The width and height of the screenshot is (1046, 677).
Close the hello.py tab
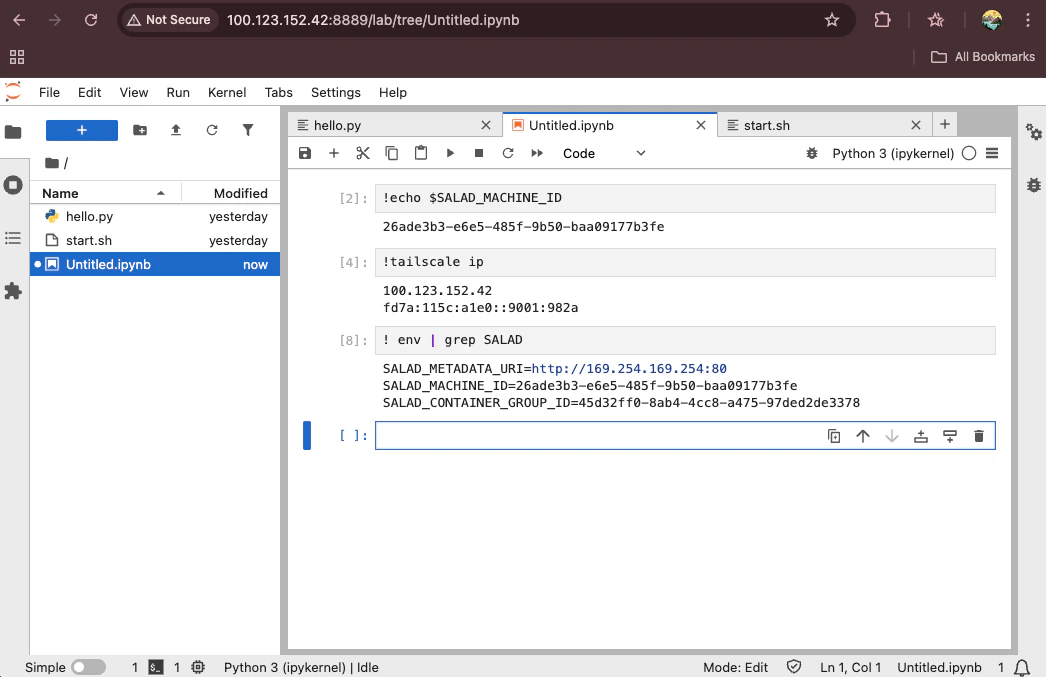(x=486, y=125)
